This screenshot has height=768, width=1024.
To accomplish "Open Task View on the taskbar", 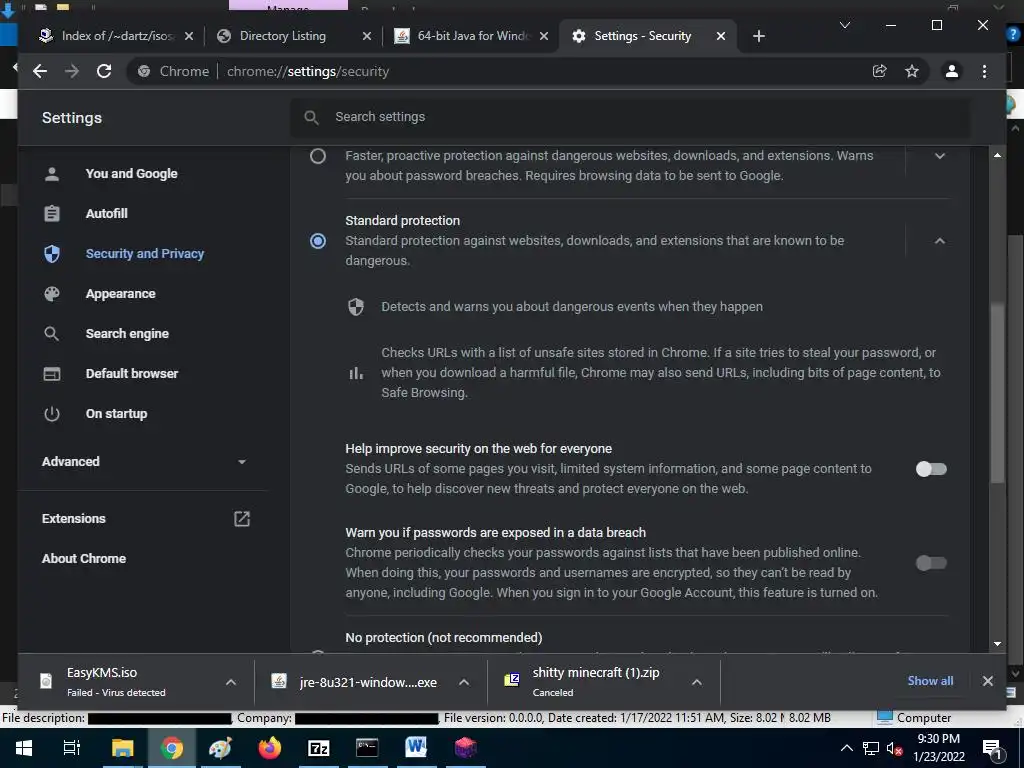I will point(71,748).
